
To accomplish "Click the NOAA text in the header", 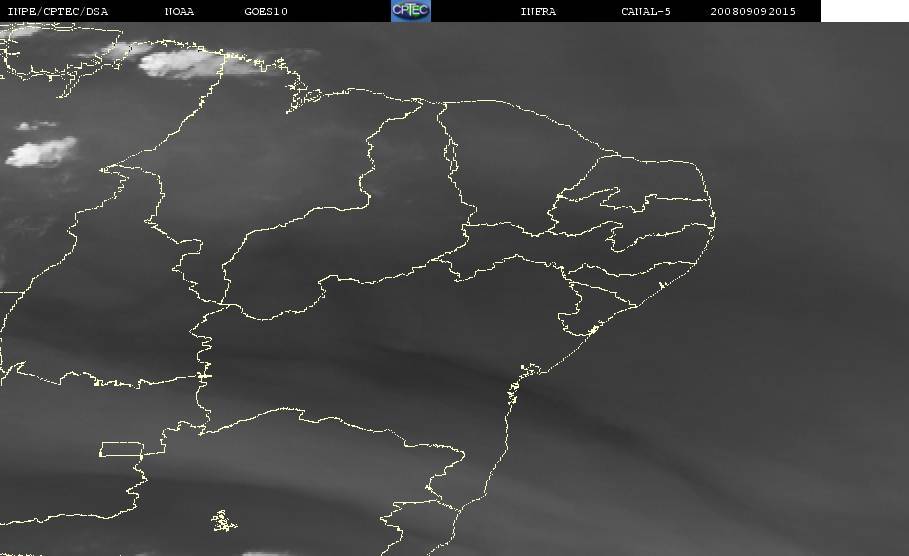I will pos(179,12).
